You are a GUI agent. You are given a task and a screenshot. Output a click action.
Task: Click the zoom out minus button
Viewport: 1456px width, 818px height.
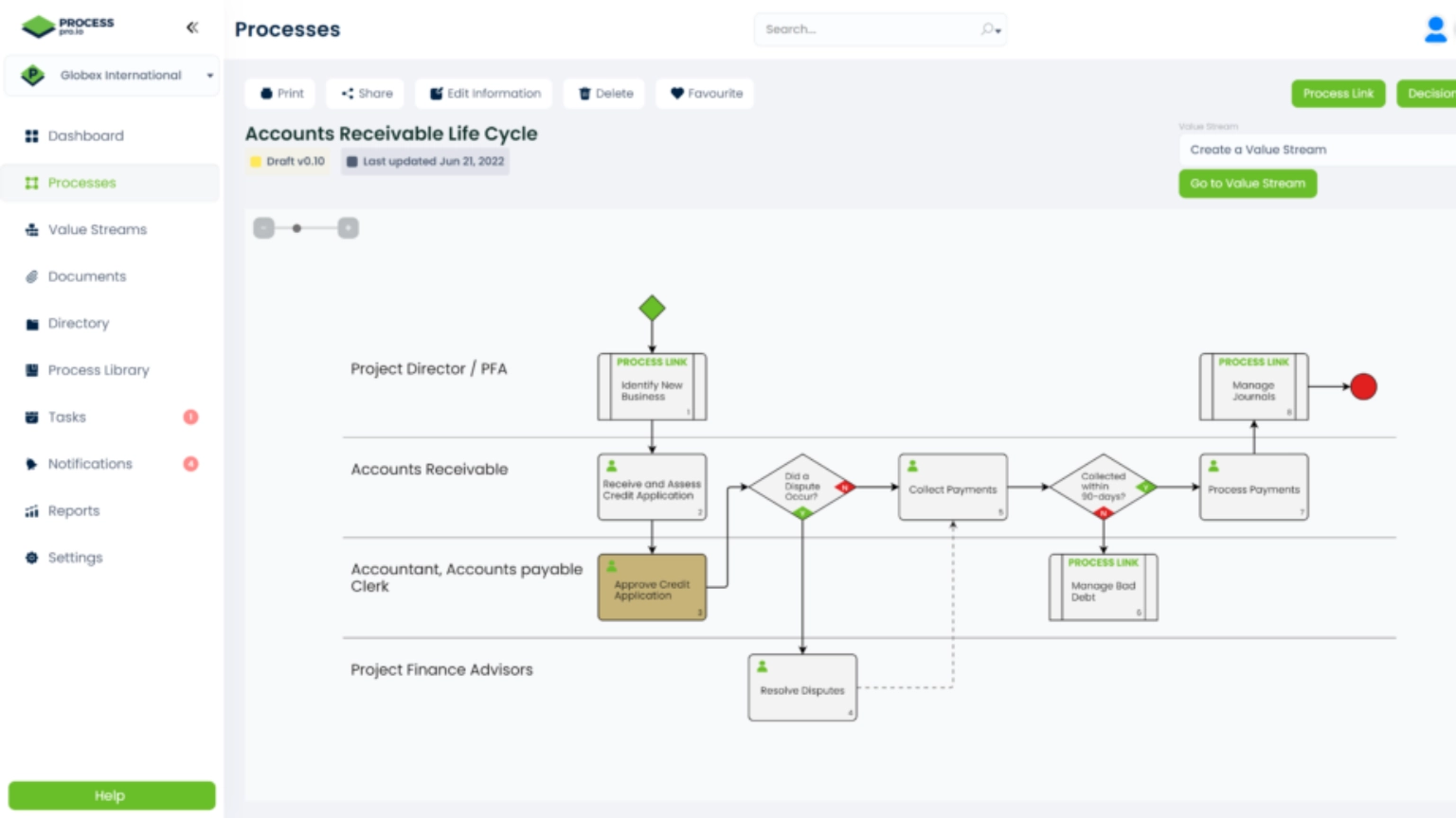click(263, 228)
